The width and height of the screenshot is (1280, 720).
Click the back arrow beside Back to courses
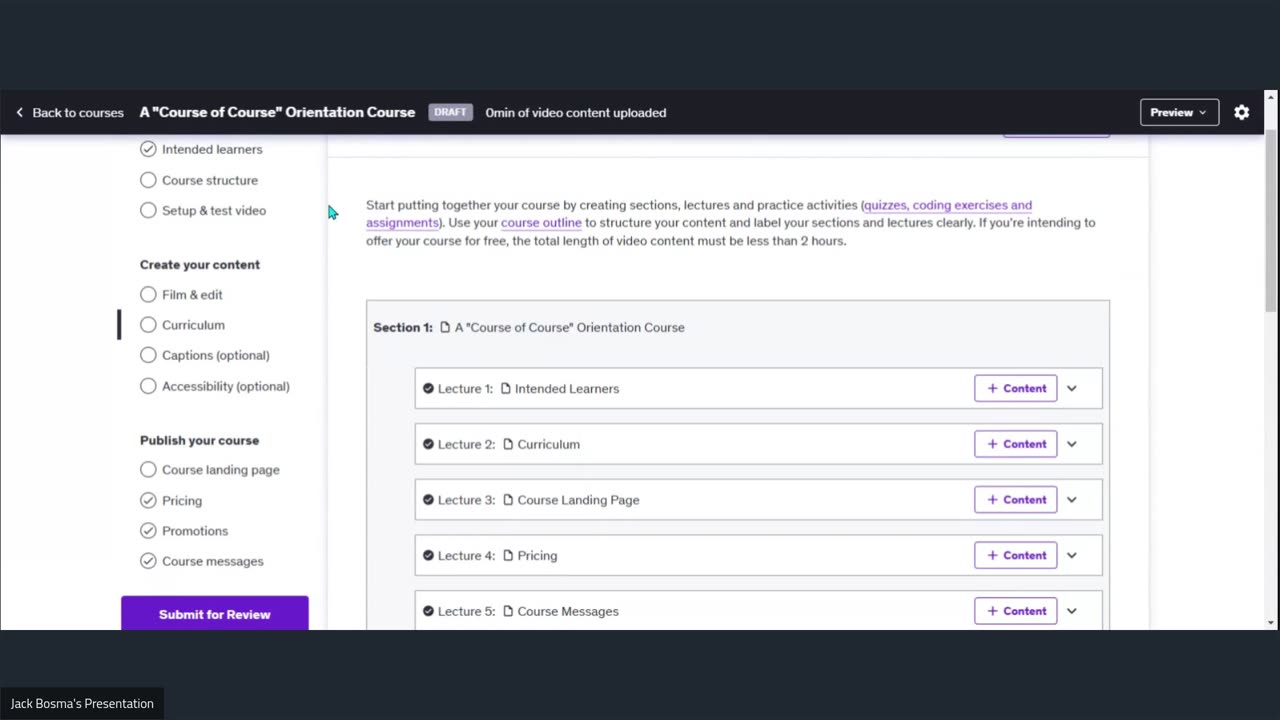[19, 113]
